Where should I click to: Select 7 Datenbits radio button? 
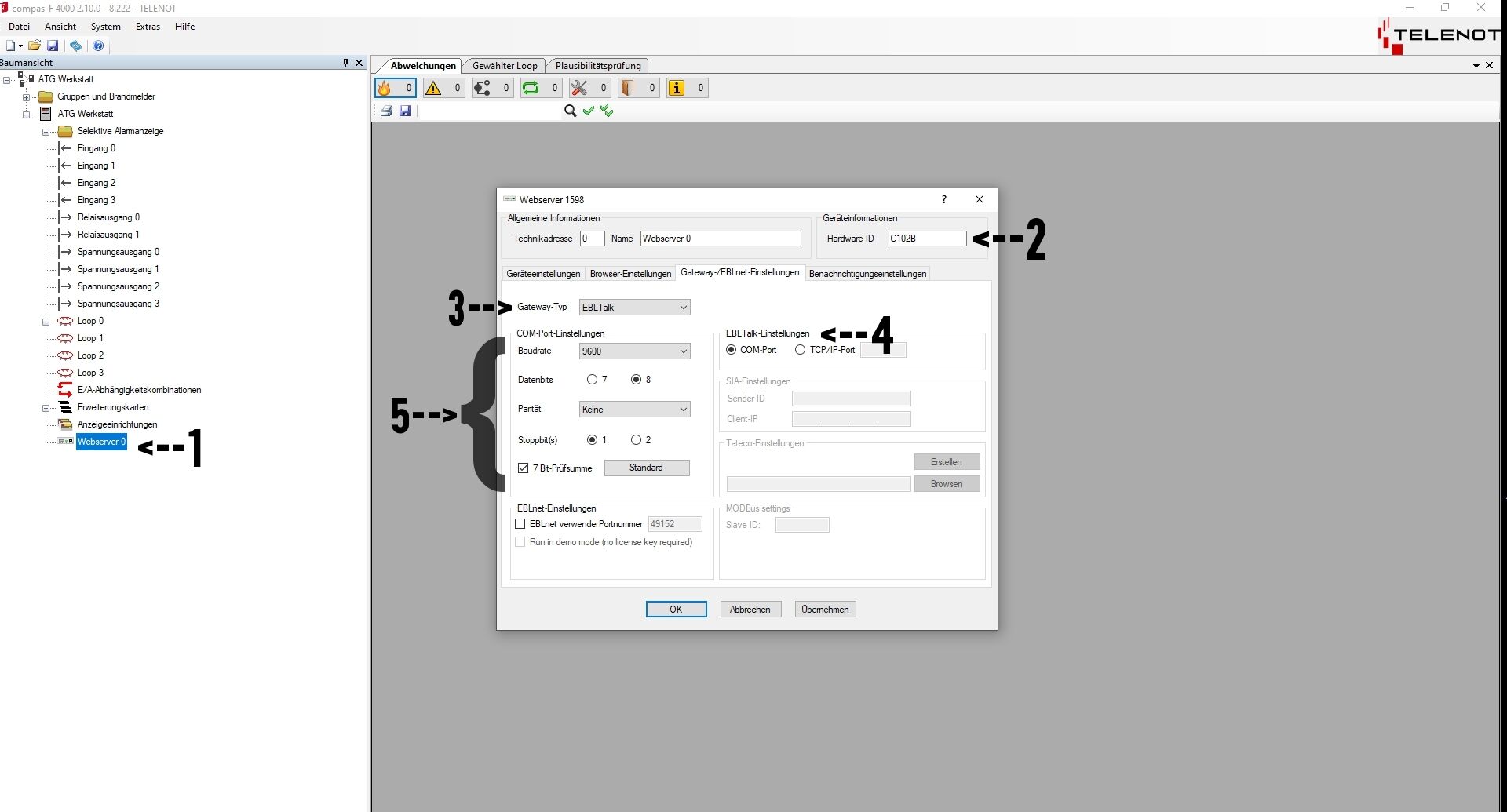[592, 380]
